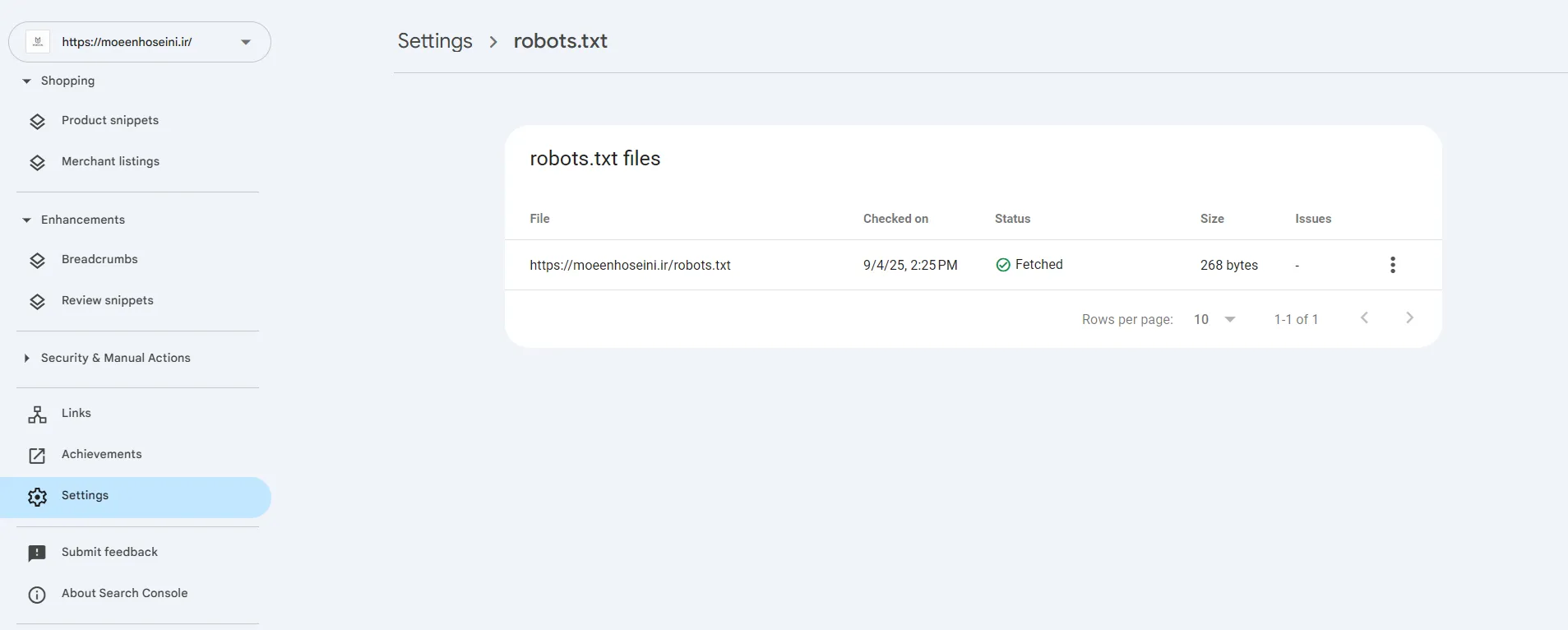This screenshot has width=1568, height=630.
Task: Click the Product snippets layers icon
Action: click(37, 122)
